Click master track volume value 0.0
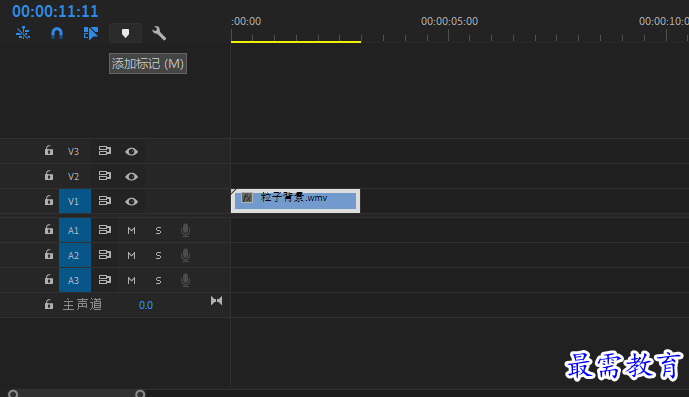The height and width of the screenshot is (397, 689). click(145, 305)
